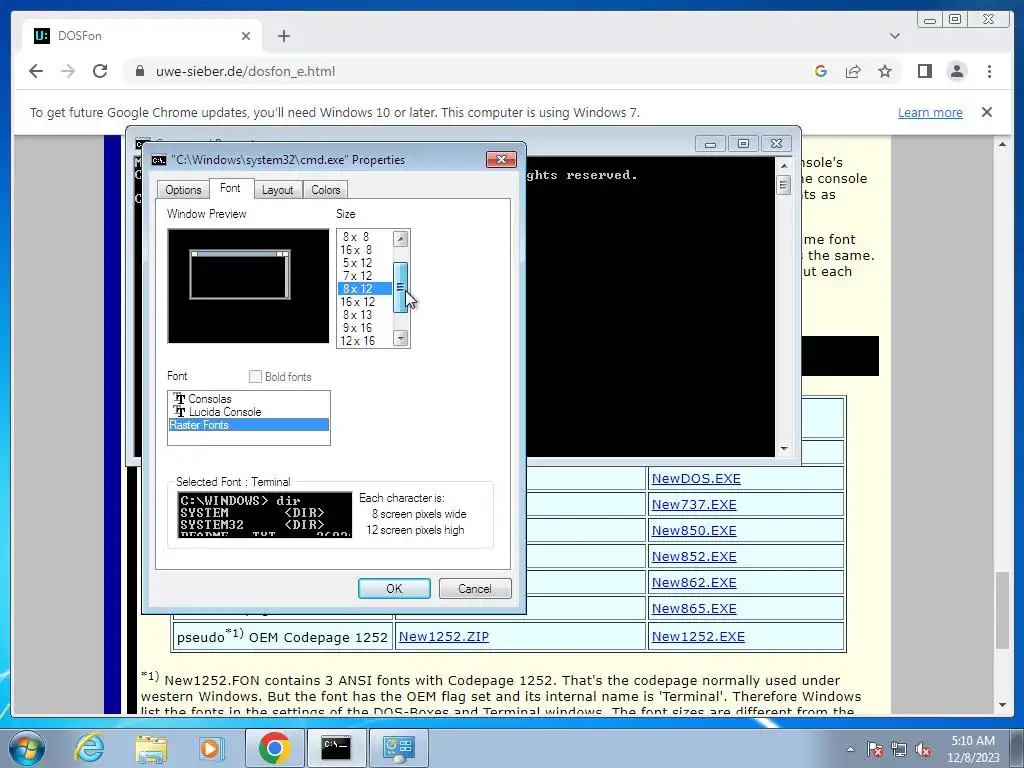1024x768 pixels.
Task: Download New737.EXE
Action: coord(694,505)
